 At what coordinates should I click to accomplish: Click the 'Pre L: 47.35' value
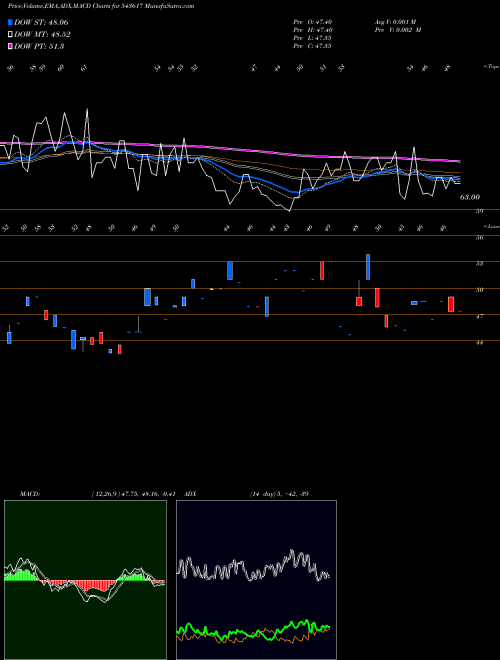click(312, 37)
